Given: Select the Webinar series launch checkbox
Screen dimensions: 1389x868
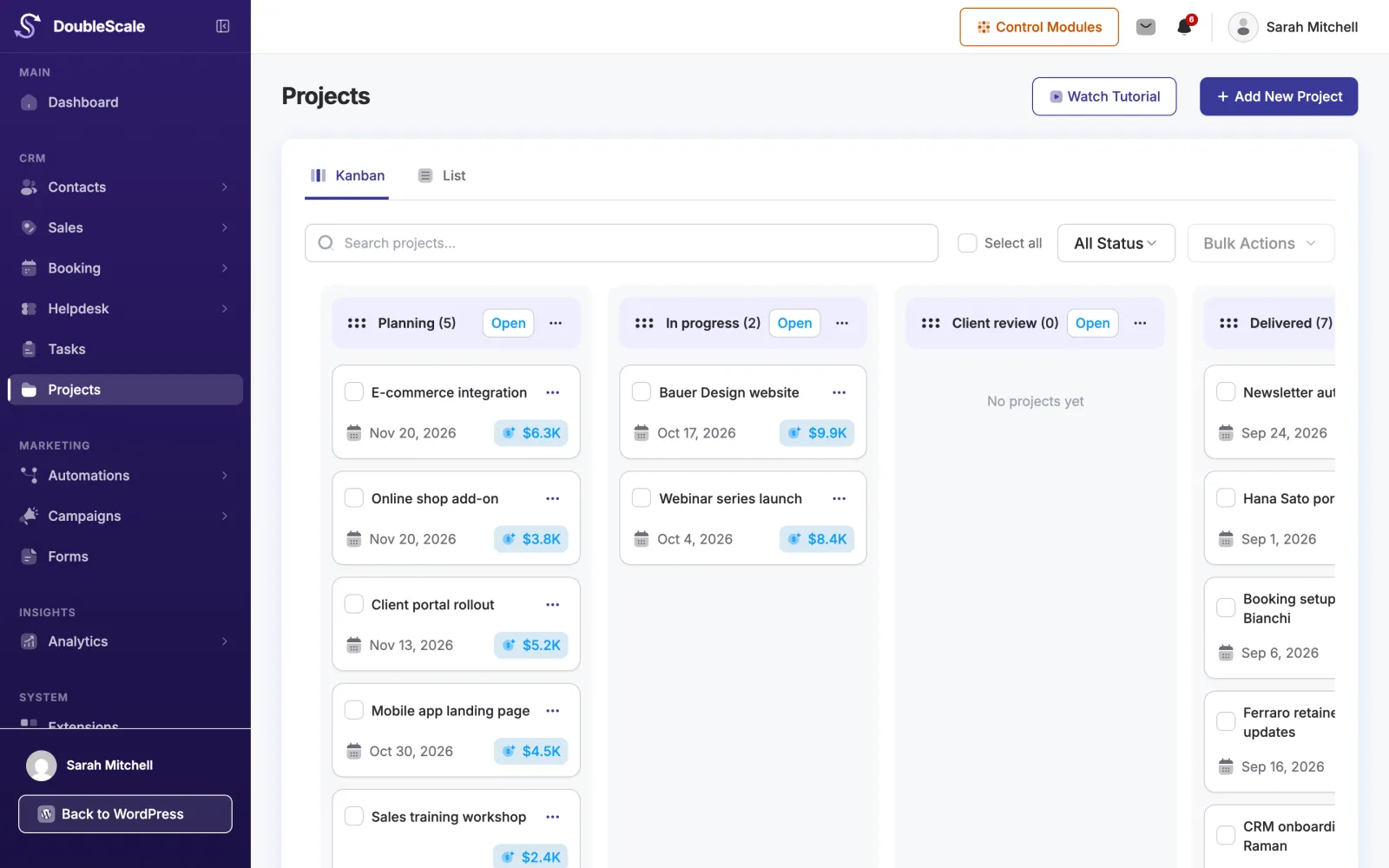Looking at the screenshot, I should point(642,497).
